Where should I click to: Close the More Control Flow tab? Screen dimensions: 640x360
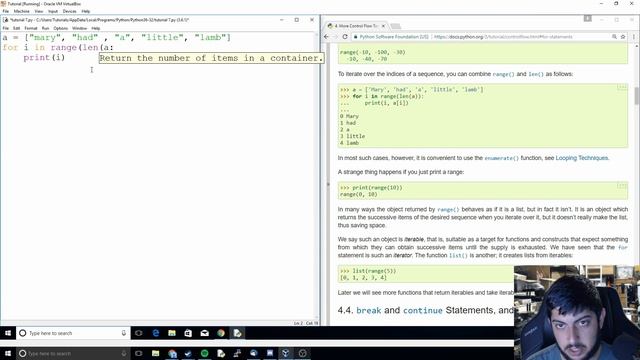(x=383, y=26)
